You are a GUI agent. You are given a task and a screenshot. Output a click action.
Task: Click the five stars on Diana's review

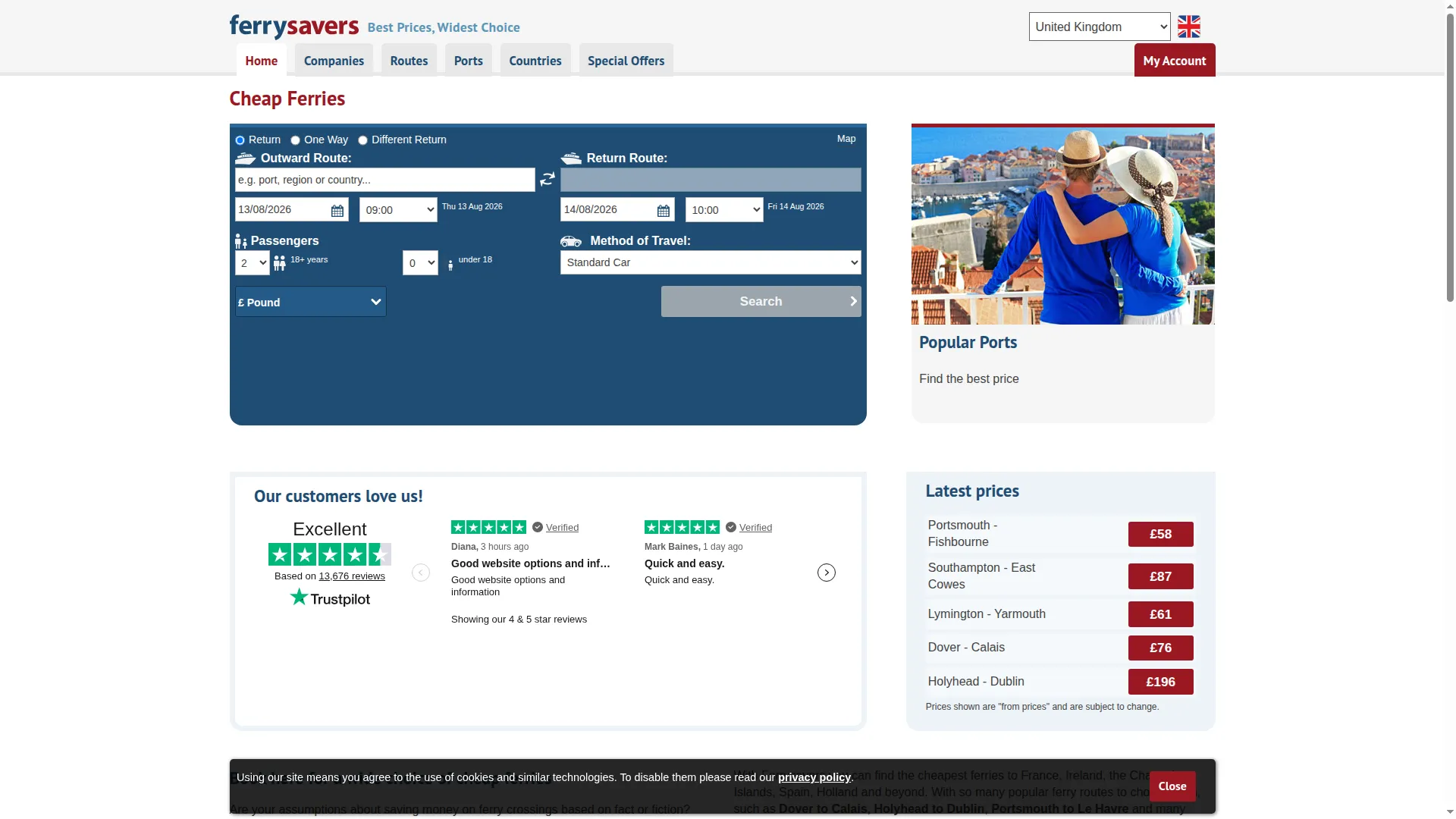pos(488,527)
